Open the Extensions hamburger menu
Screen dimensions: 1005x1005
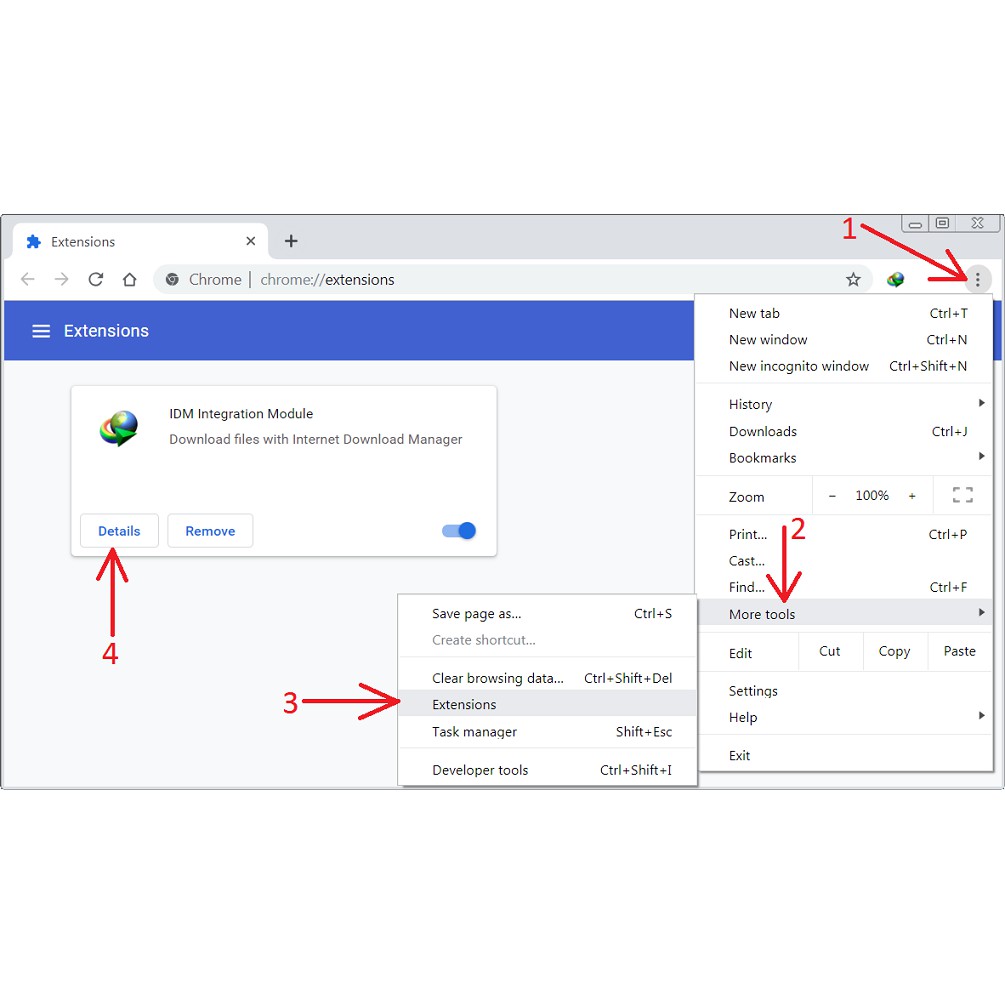(41, 331)
